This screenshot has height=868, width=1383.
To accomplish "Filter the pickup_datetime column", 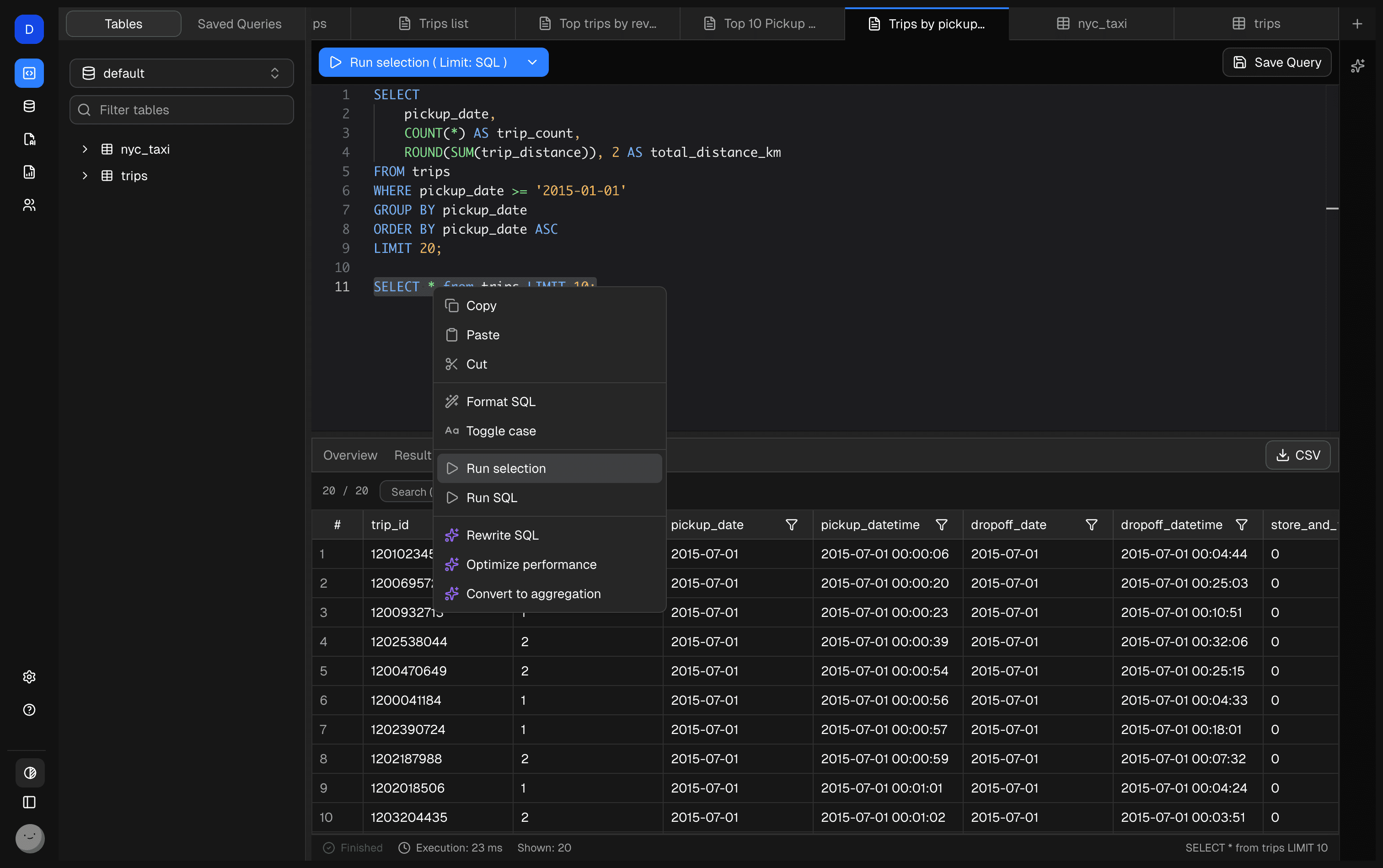I will [942, 525].
